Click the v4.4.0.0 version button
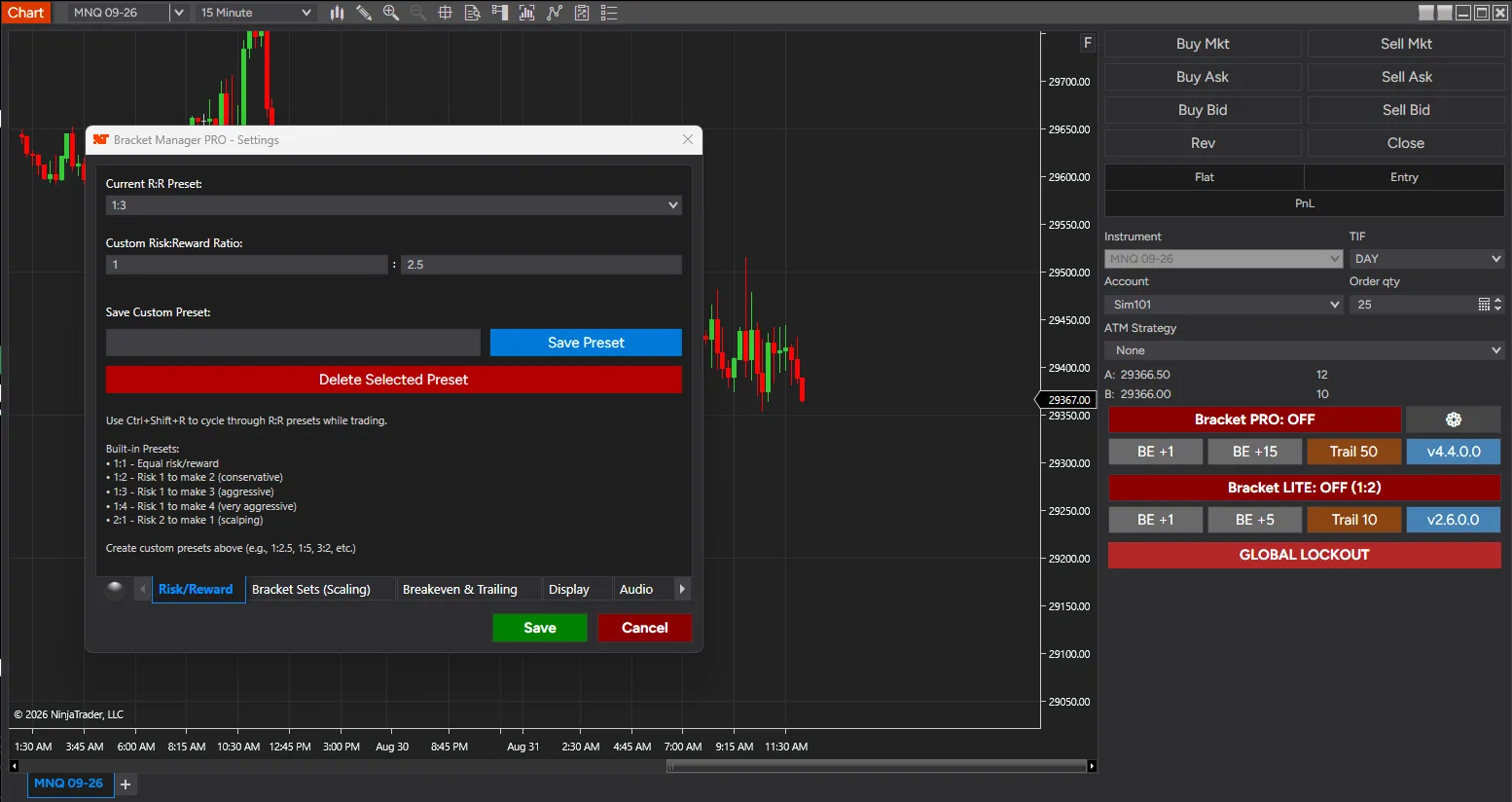Image resolution: width=1512 pixels, height=802 pixels. (x=1454, y=452)
